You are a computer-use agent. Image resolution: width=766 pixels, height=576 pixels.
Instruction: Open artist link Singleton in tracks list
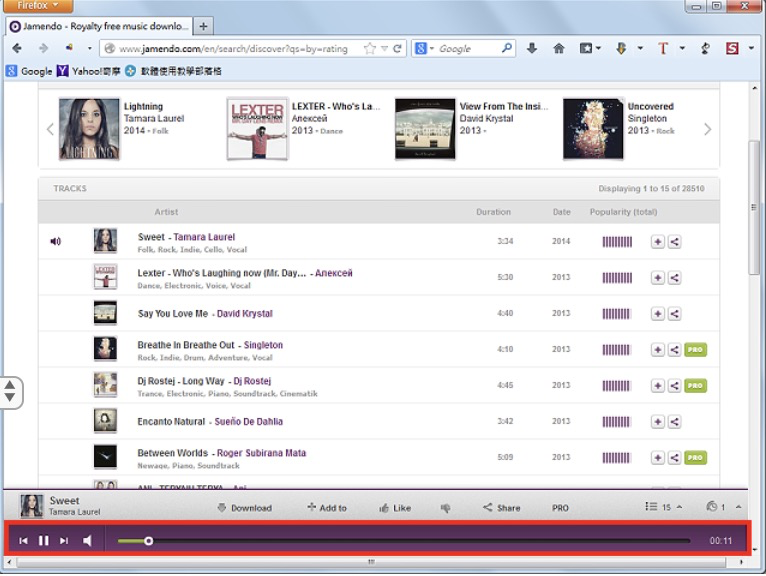[x=263, y=345]
